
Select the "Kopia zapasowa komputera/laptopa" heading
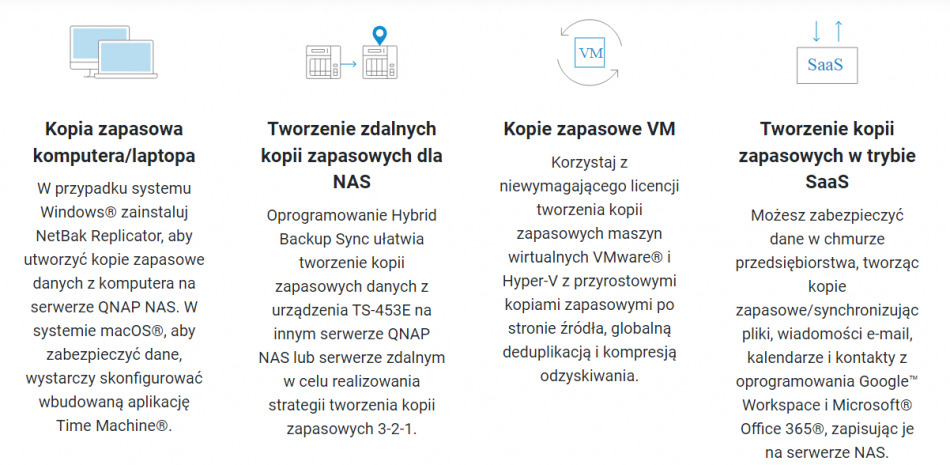(x=114, y=142)
